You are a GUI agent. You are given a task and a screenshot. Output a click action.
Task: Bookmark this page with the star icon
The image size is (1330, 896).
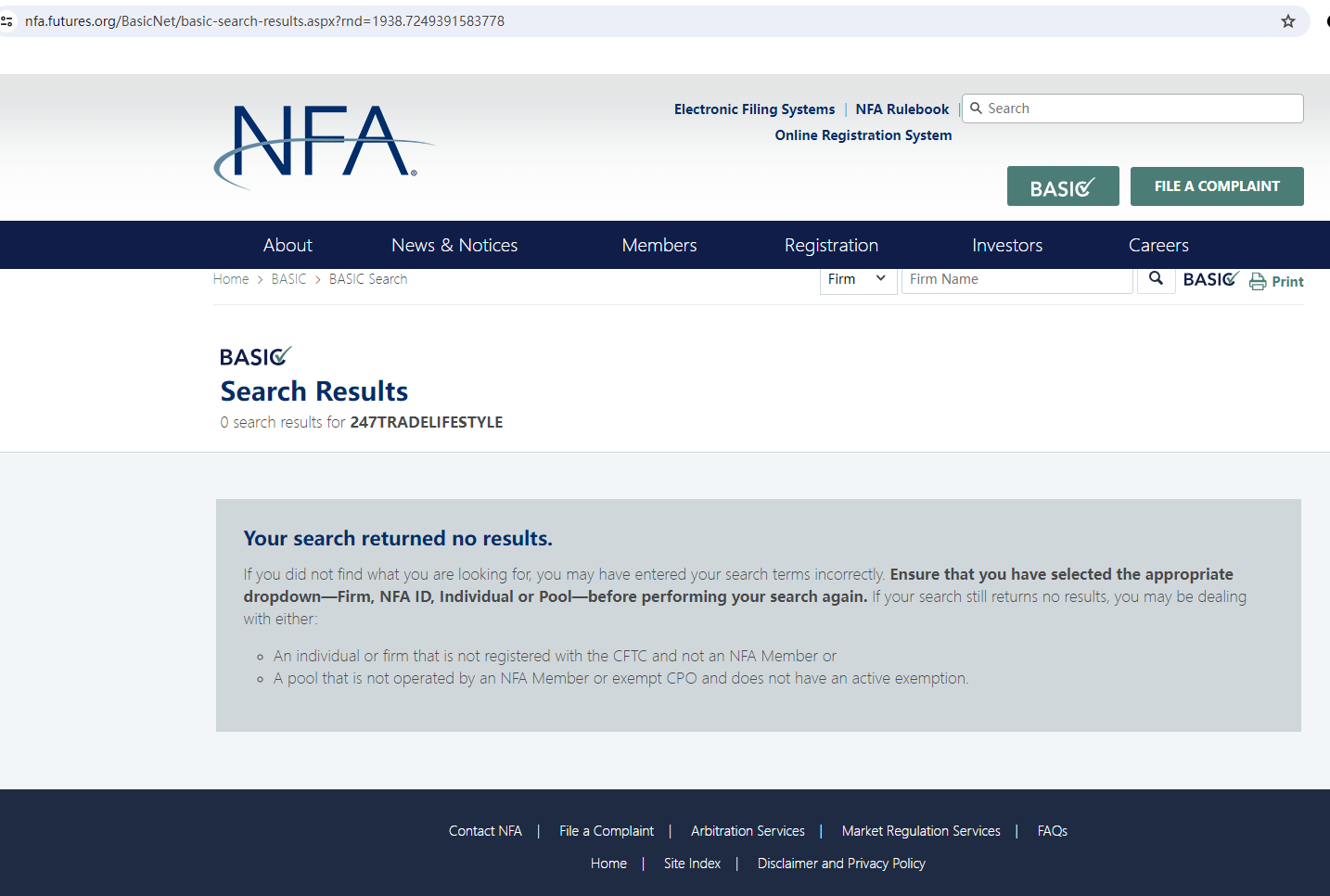tap(1287, 21)
